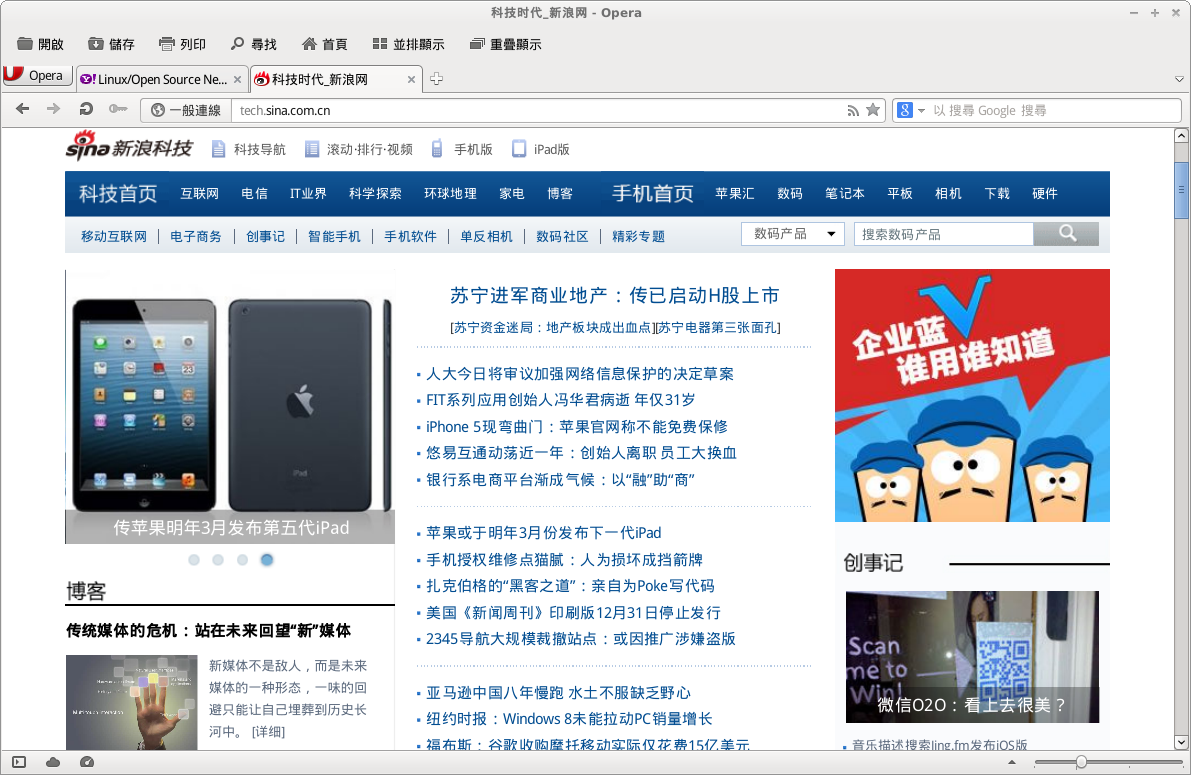Image resolution: width=1191 pixels, height=775 pixels.
Task: Select the first slideshow dot
Action: click(194, 560)
